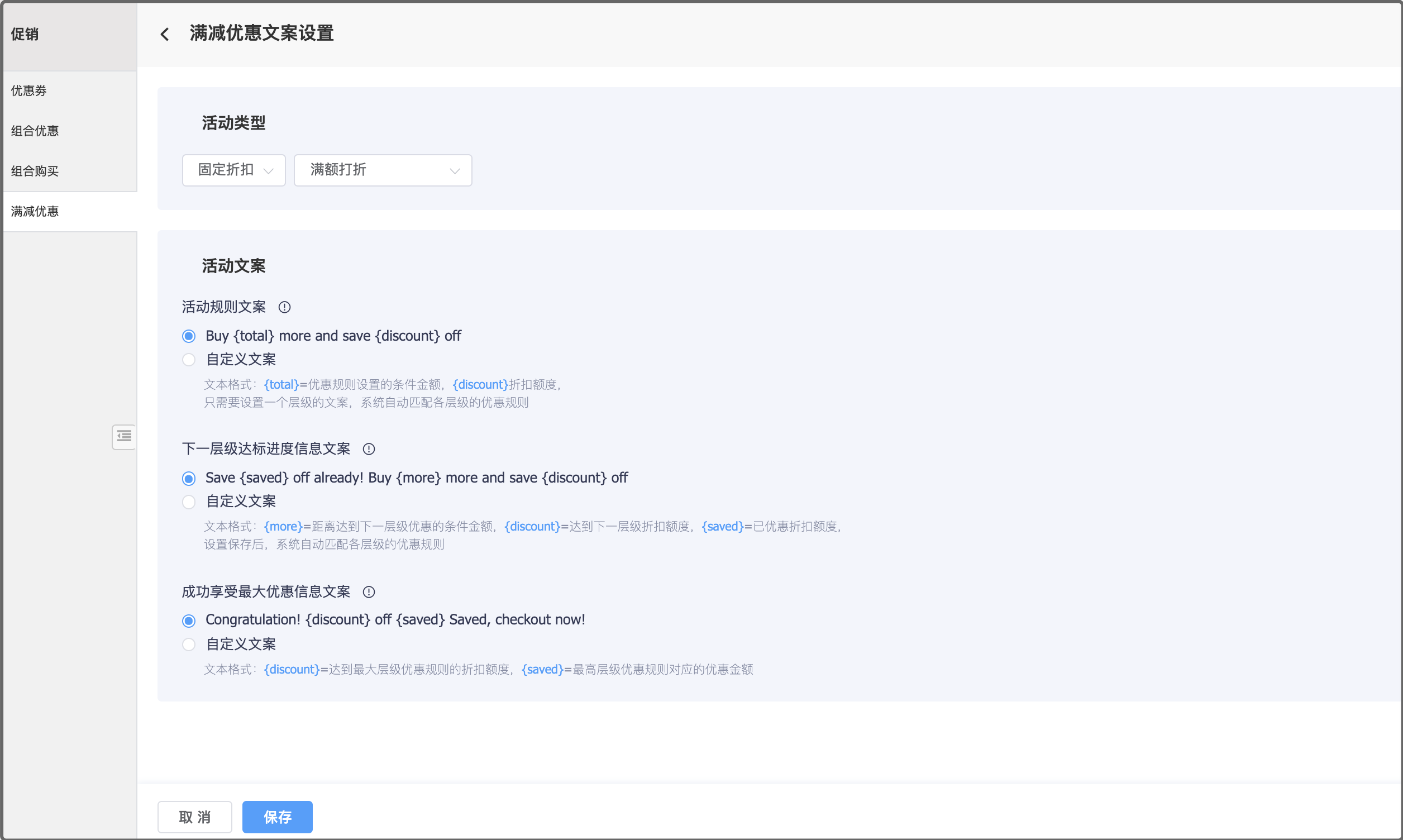Click the info icon next to 成功享受最大优惠信息文案
The image size is (1403, 840).
point(369,592)
